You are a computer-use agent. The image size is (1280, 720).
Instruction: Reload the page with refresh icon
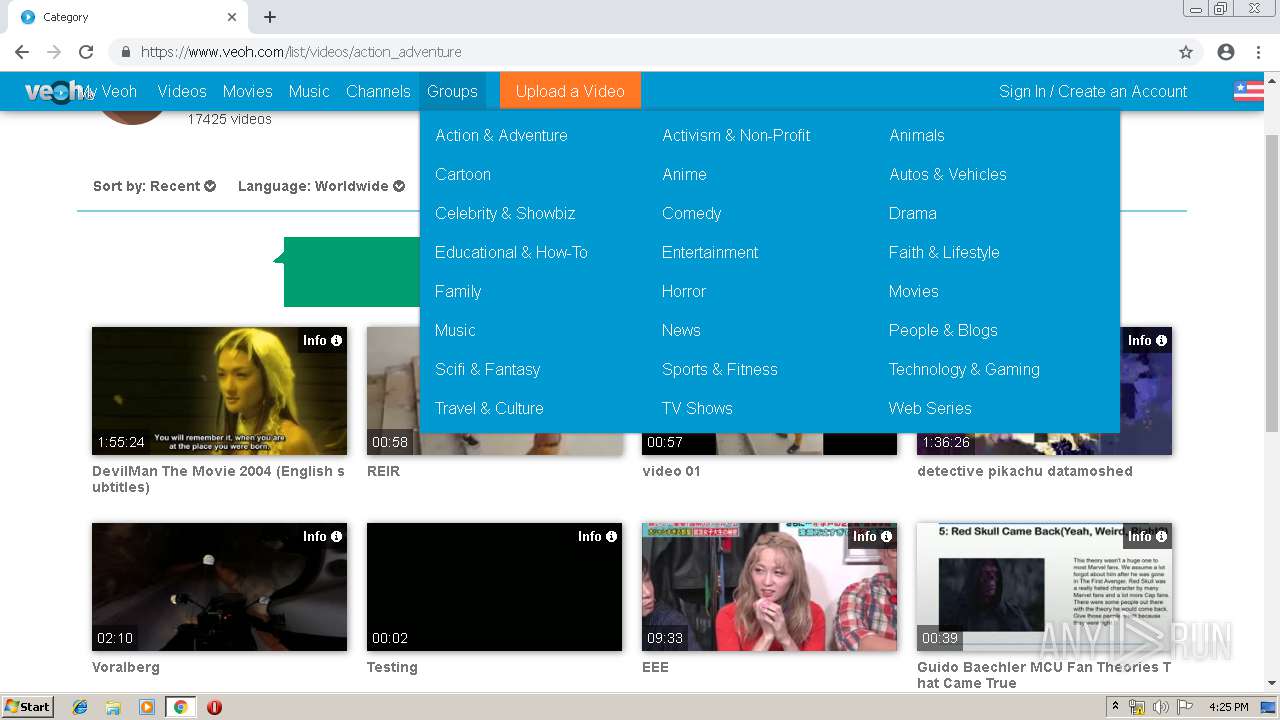pyautogui.click(x=86, y=52)
